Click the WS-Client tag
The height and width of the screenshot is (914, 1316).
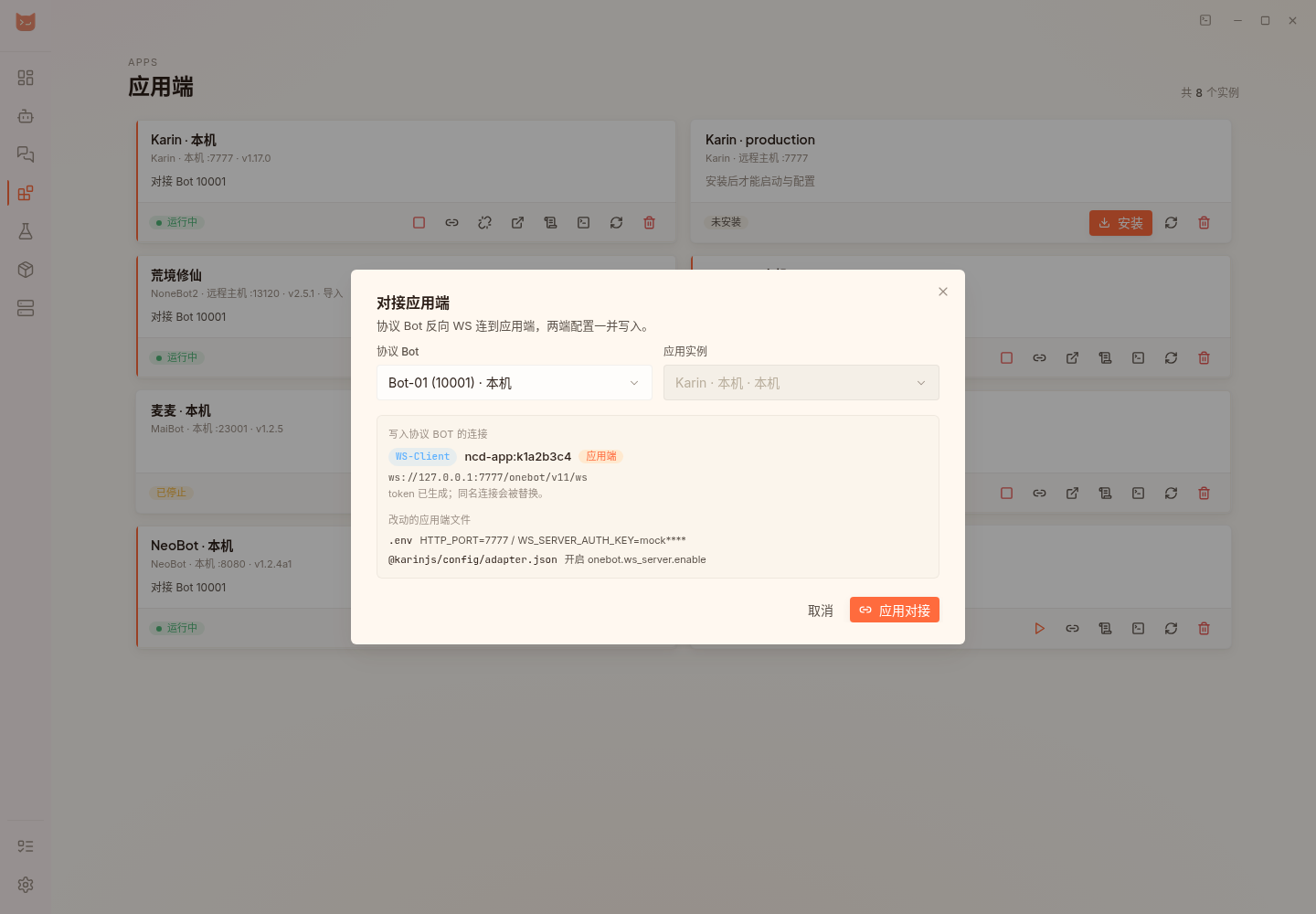coord(422,456)
